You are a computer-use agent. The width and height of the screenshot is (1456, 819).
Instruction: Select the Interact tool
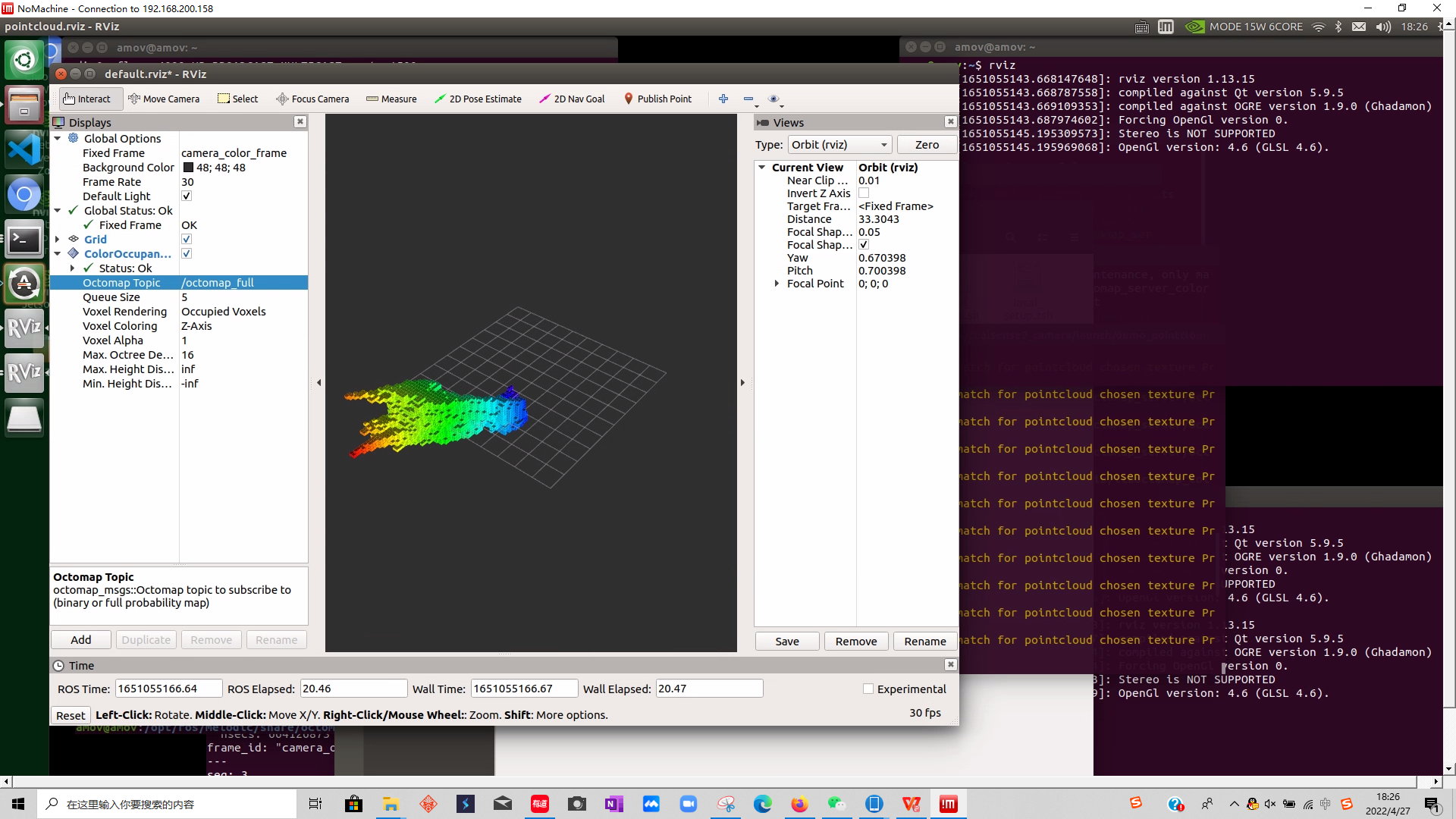coord(87,99)
